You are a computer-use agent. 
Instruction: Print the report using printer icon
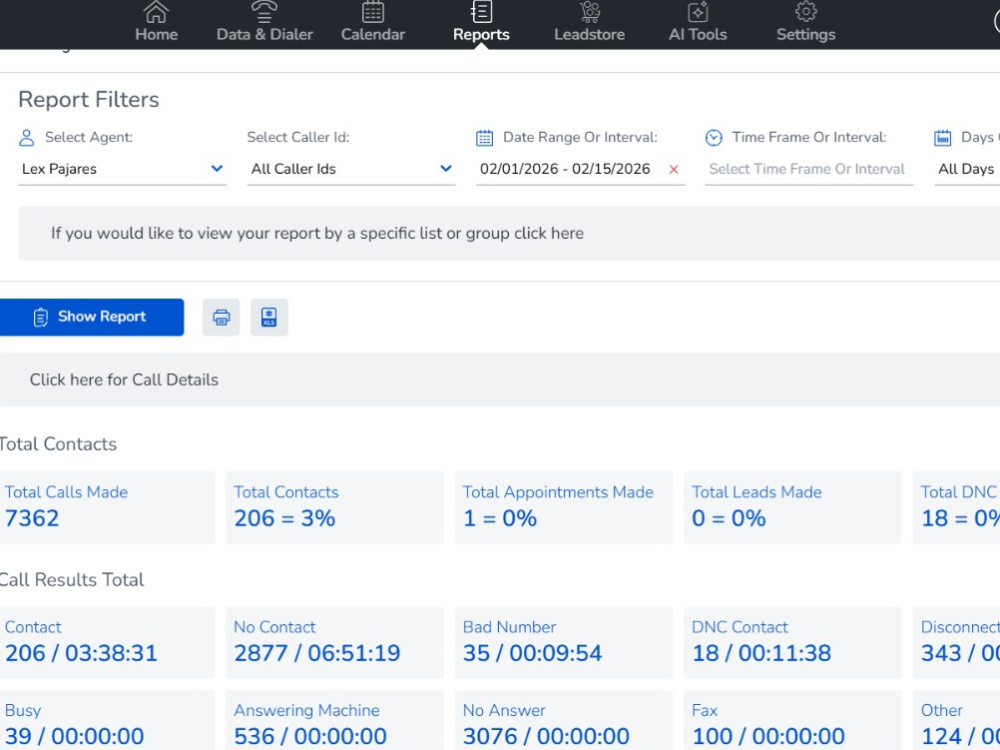tap(221, 317)
